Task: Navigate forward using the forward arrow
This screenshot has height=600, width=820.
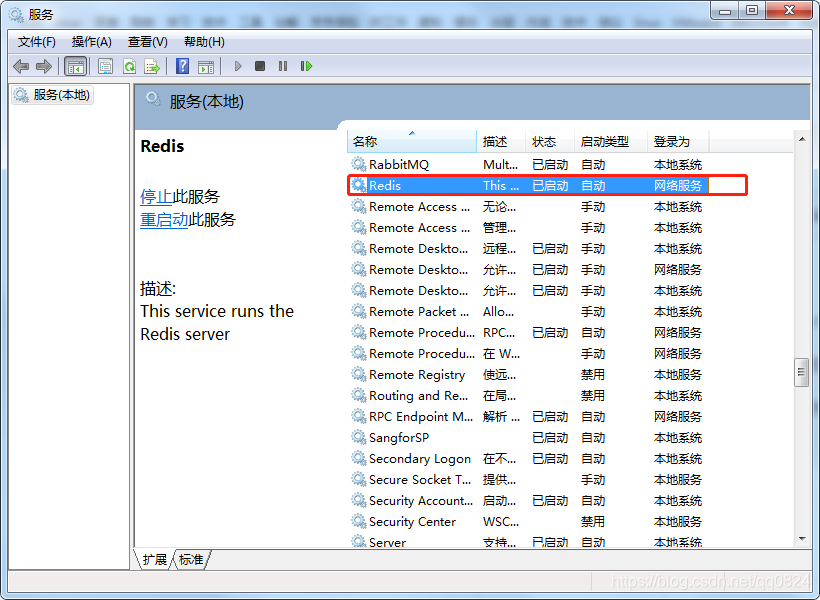Action: [x=43, y=65]
